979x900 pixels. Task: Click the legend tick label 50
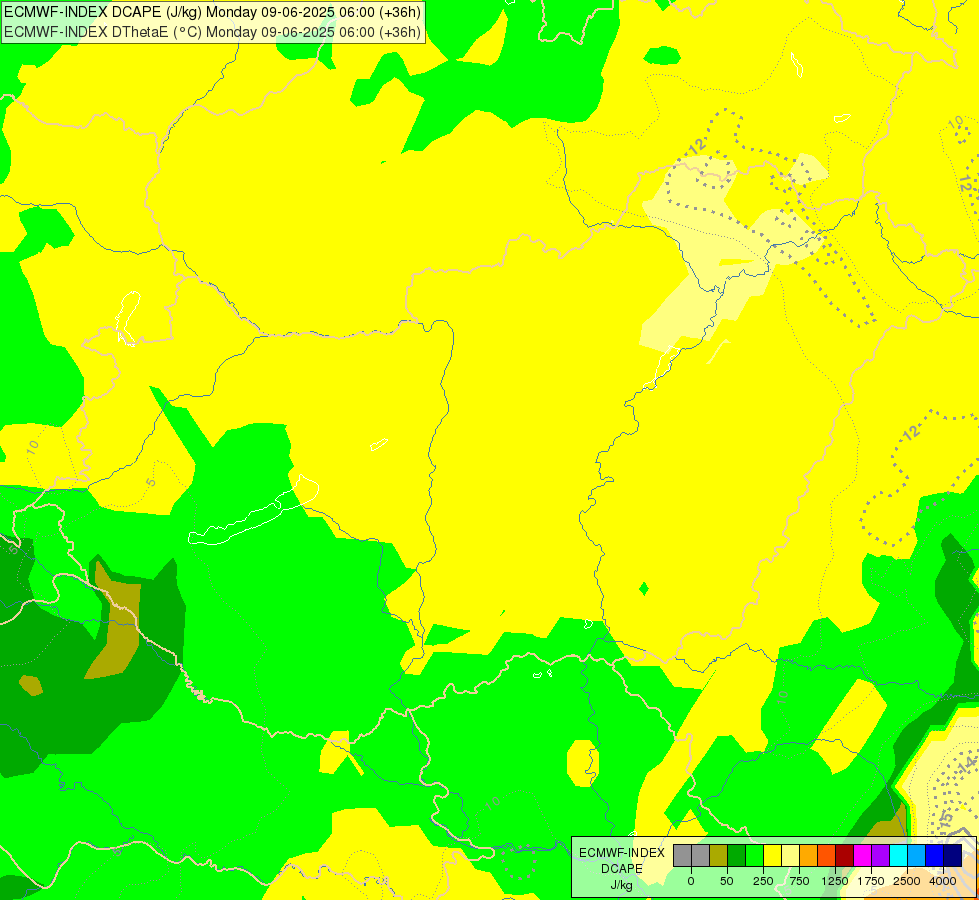pyautogui.click(x=727, y=881)
